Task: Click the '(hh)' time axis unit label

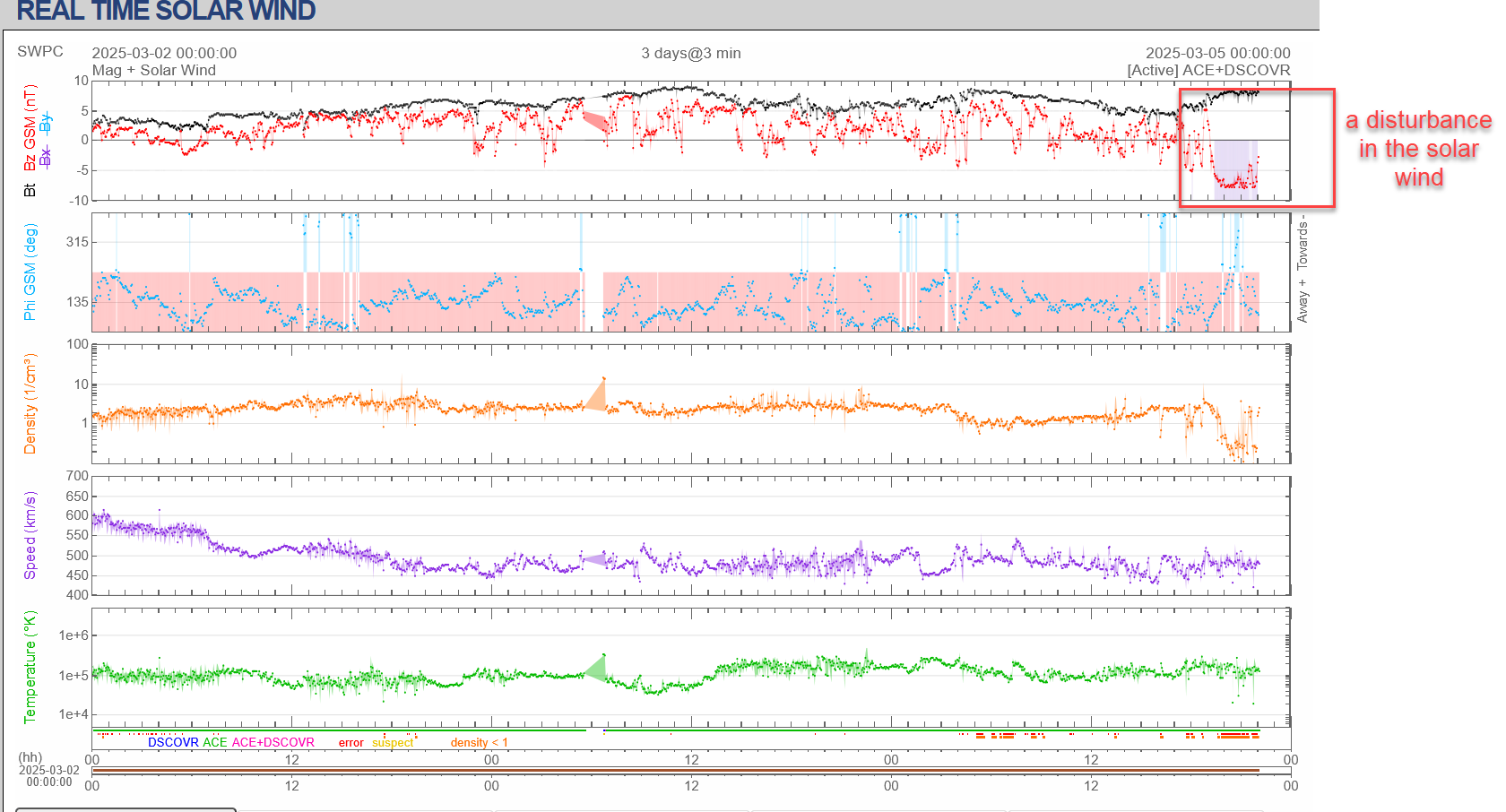Action: tap(30, 757)
